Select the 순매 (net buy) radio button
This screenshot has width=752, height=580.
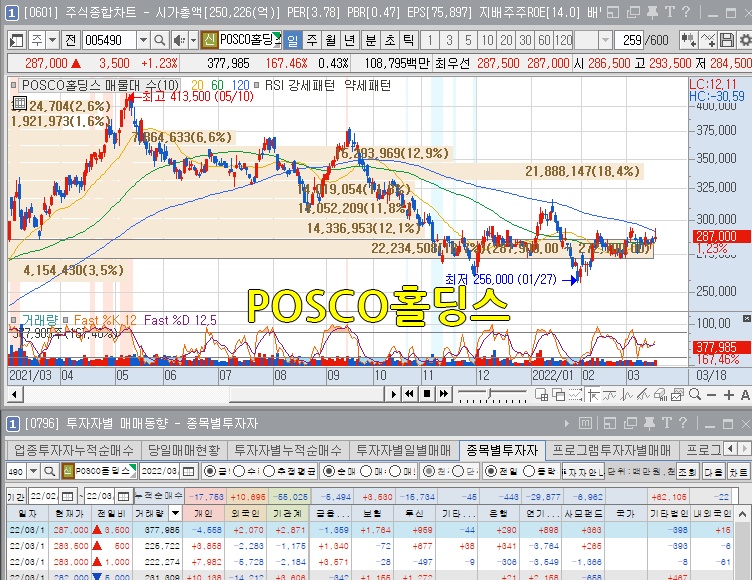[329, 472]
